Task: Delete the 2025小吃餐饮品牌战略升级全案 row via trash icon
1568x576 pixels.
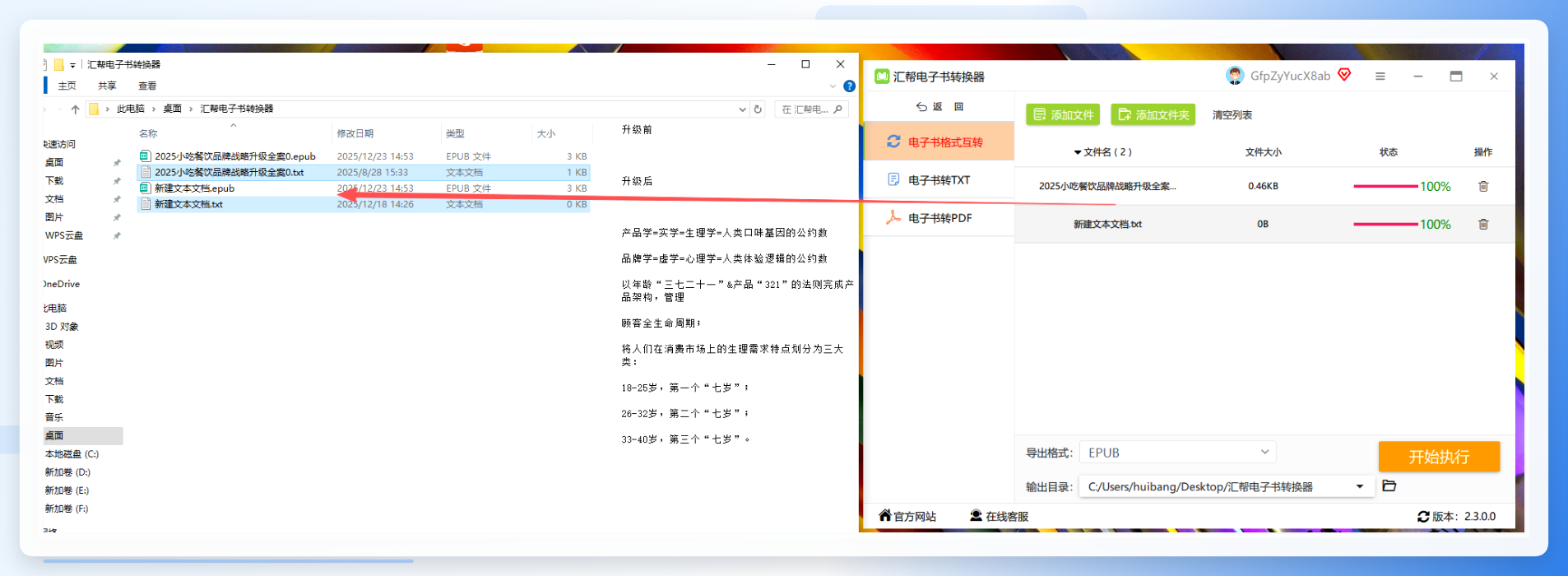Action: [x=1483, y=186]
